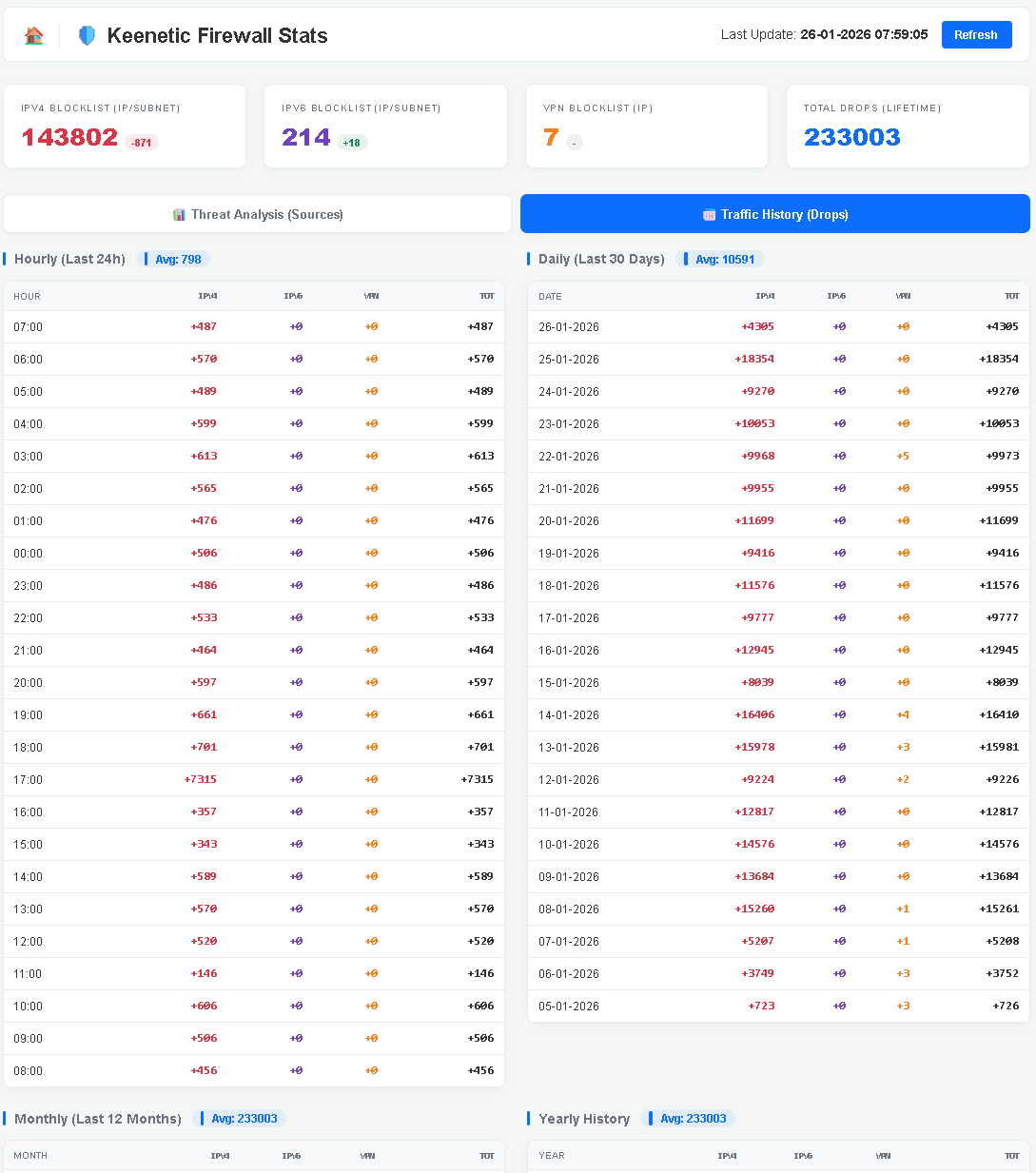Click the home icon in the header

34,36
